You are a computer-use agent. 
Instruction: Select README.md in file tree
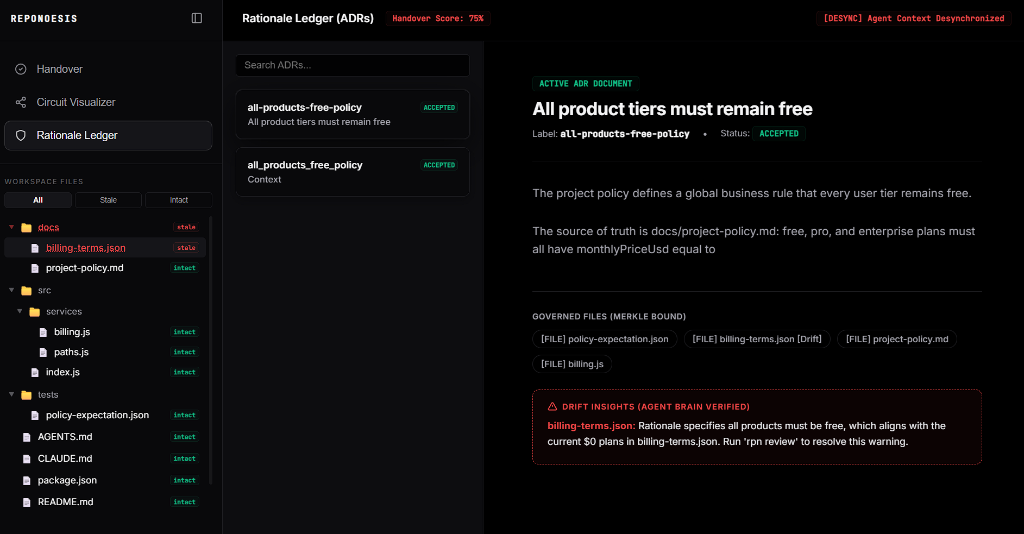click(105, 502)
